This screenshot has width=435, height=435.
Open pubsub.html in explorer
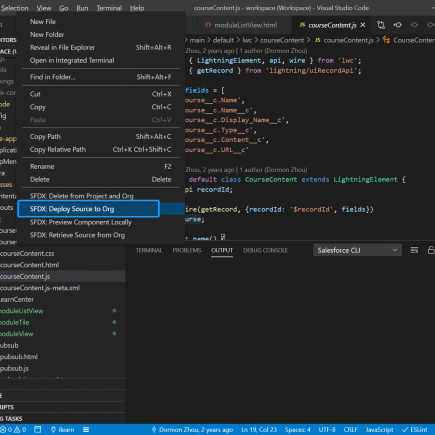point(62,357)
